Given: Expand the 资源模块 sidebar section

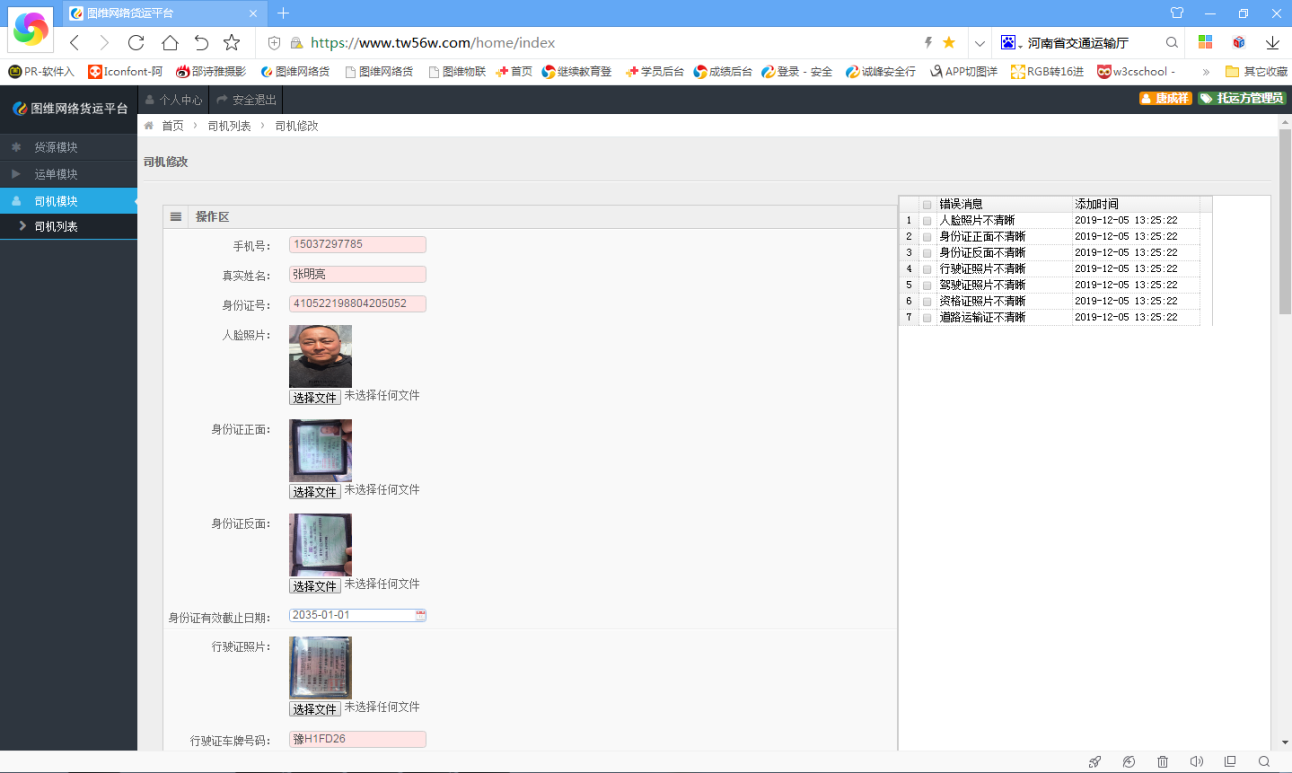Looking at the screenshot, I should (68, 147).
